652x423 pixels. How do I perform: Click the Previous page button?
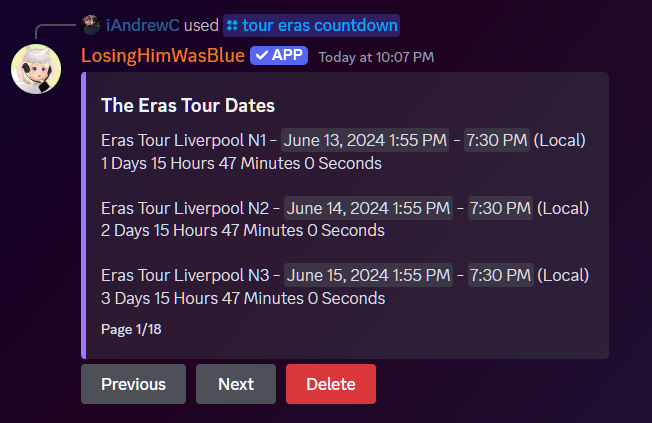point(133,384)
